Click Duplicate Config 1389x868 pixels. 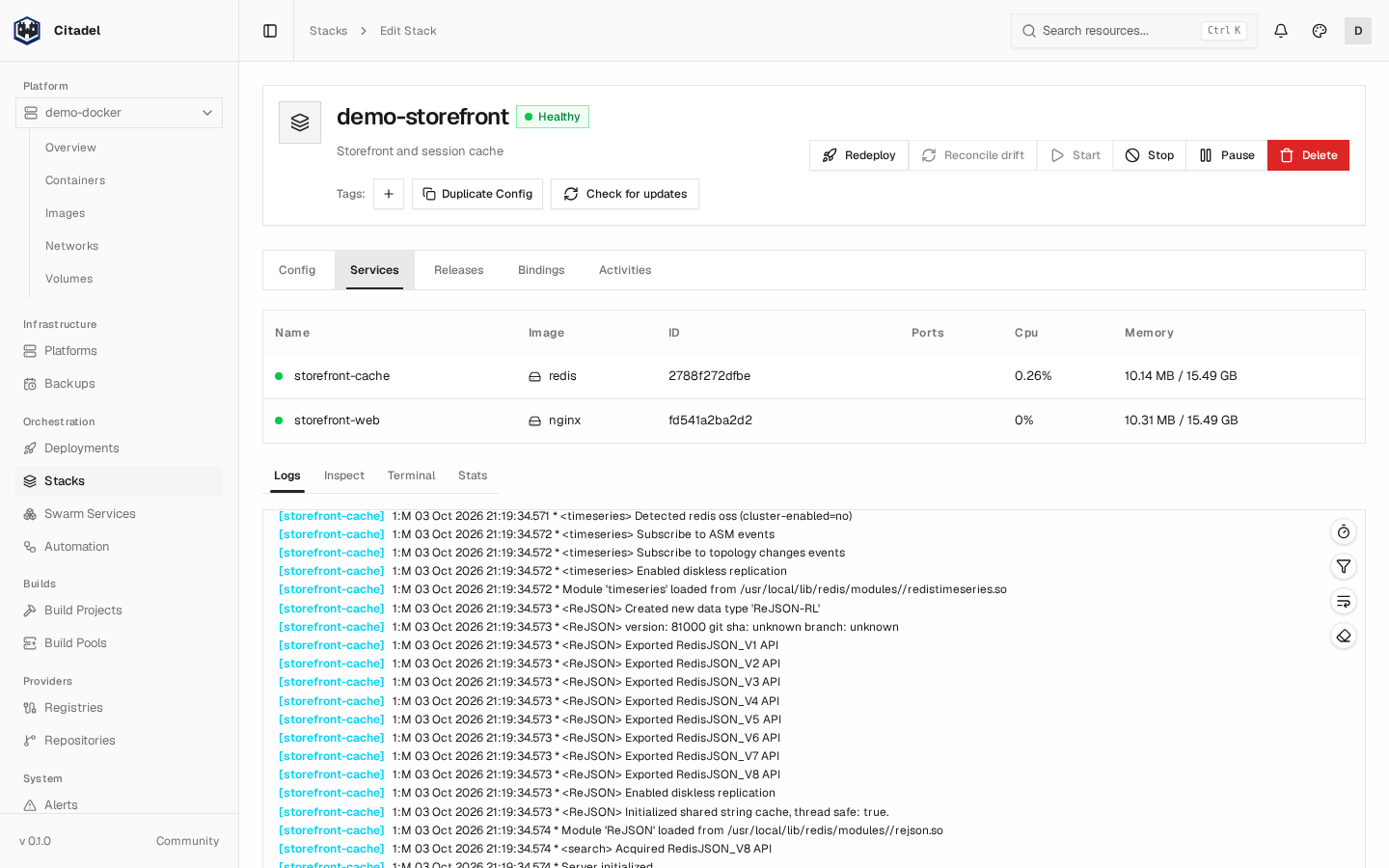coord(477,194)
